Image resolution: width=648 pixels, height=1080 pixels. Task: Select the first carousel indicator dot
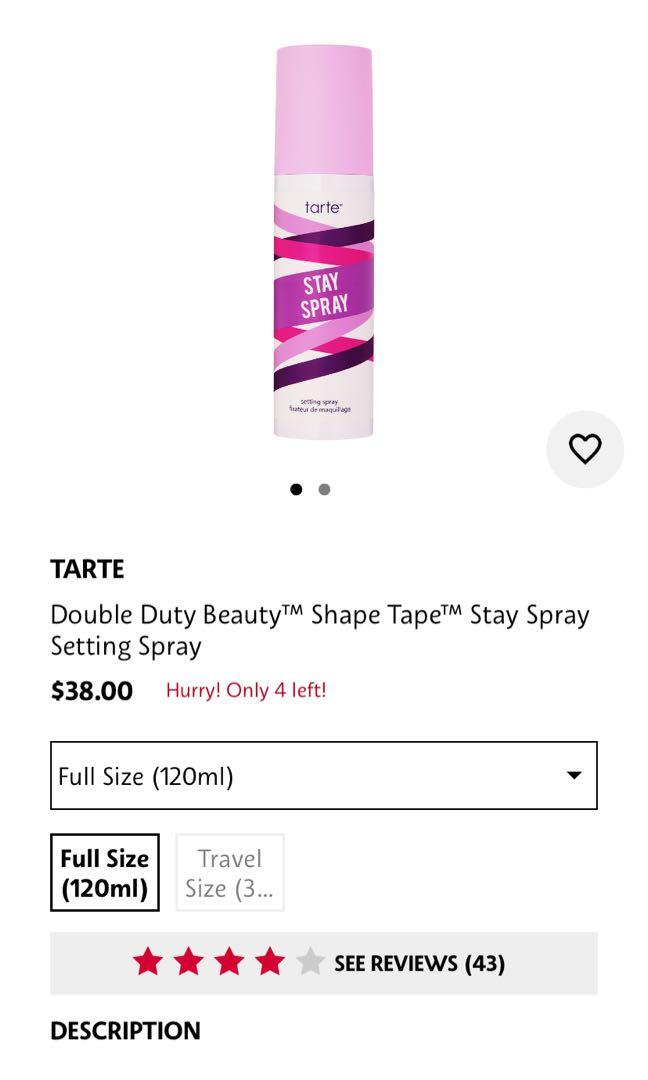click(x=296, y=491)
